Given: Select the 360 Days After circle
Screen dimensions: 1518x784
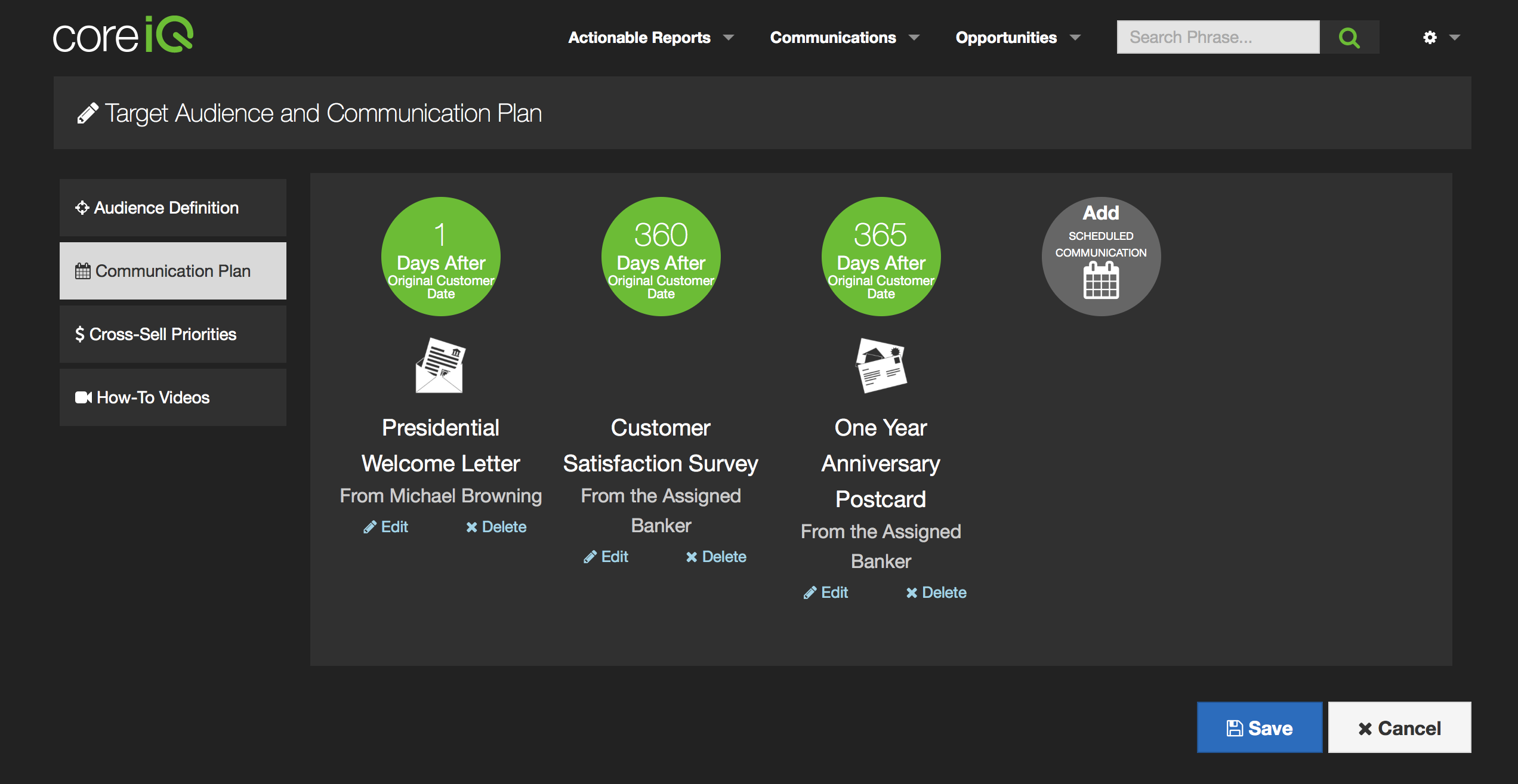Looking at the screenshot, I should [x=661, y=256].
